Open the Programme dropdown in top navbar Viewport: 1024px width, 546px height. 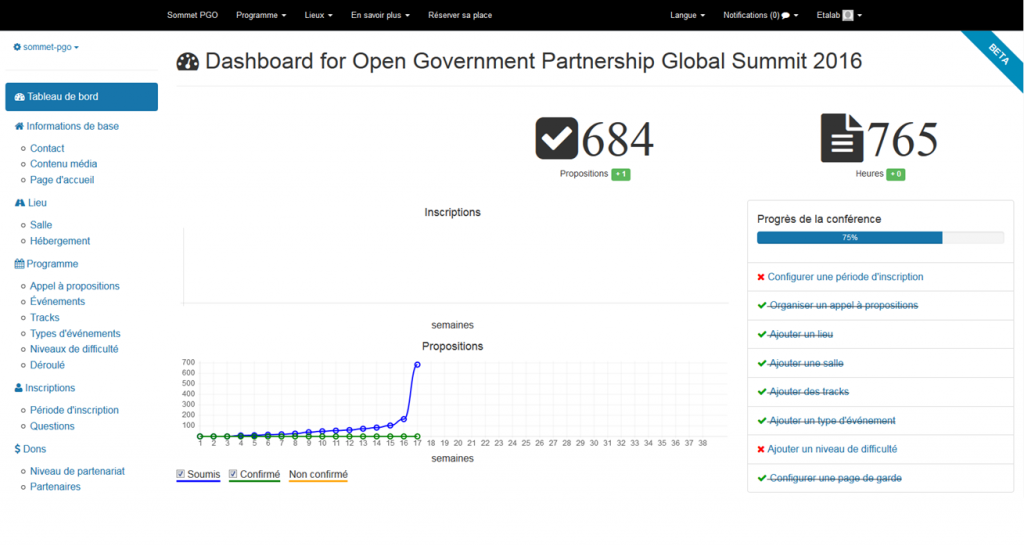261,15
